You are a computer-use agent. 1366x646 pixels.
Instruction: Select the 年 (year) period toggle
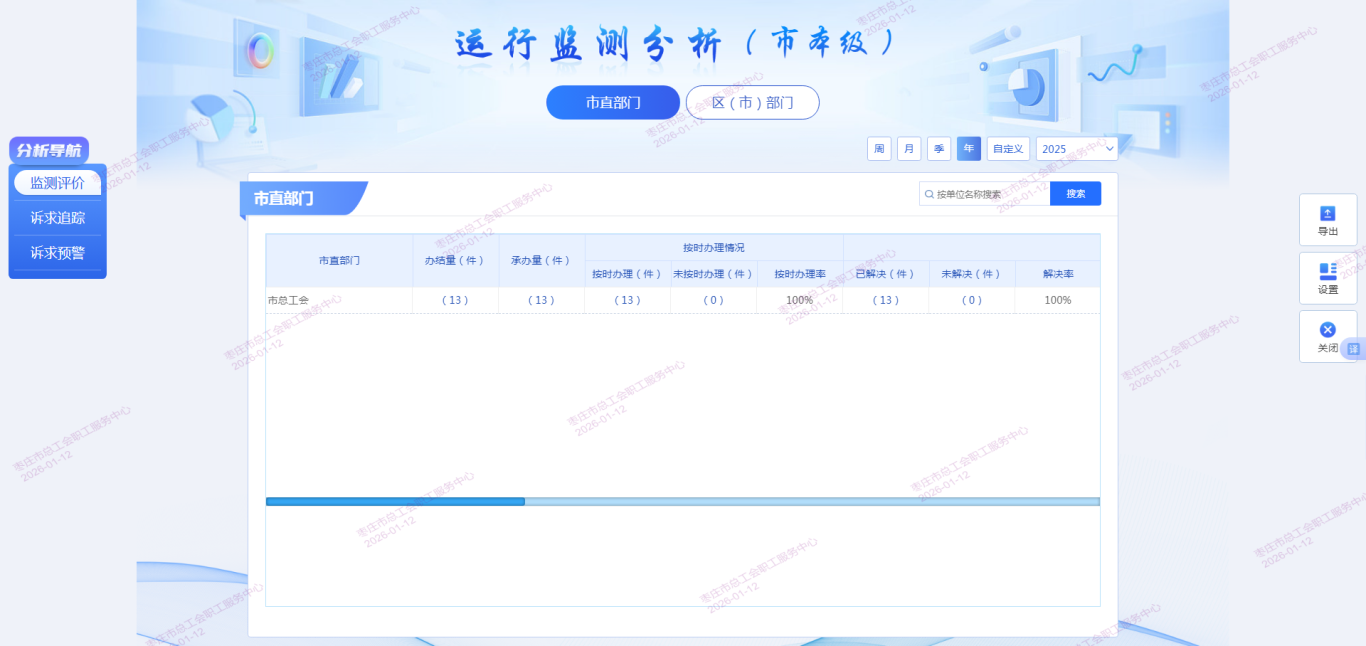968,149
